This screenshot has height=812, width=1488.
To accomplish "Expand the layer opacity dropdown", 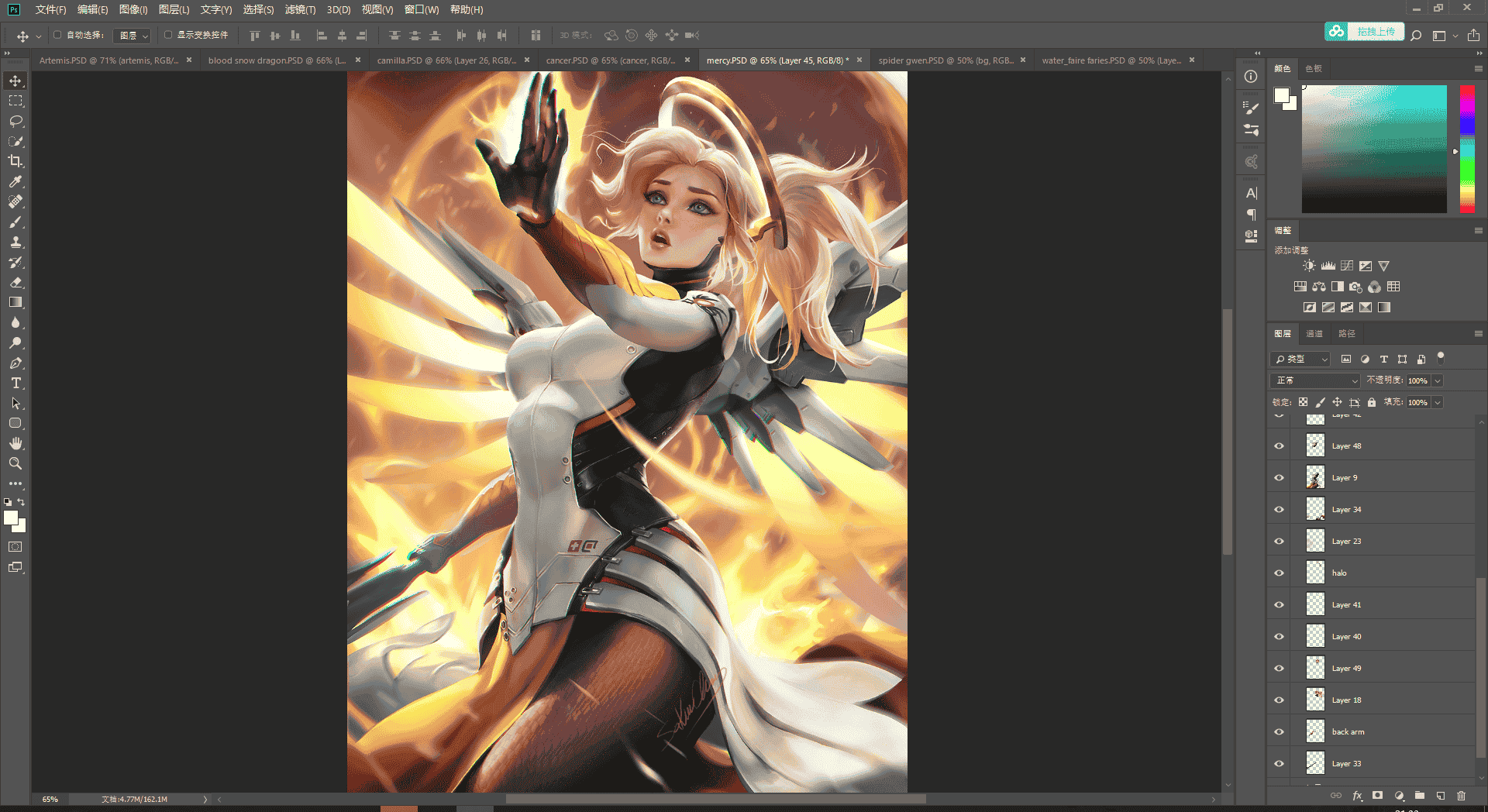I will point(1438,380).
